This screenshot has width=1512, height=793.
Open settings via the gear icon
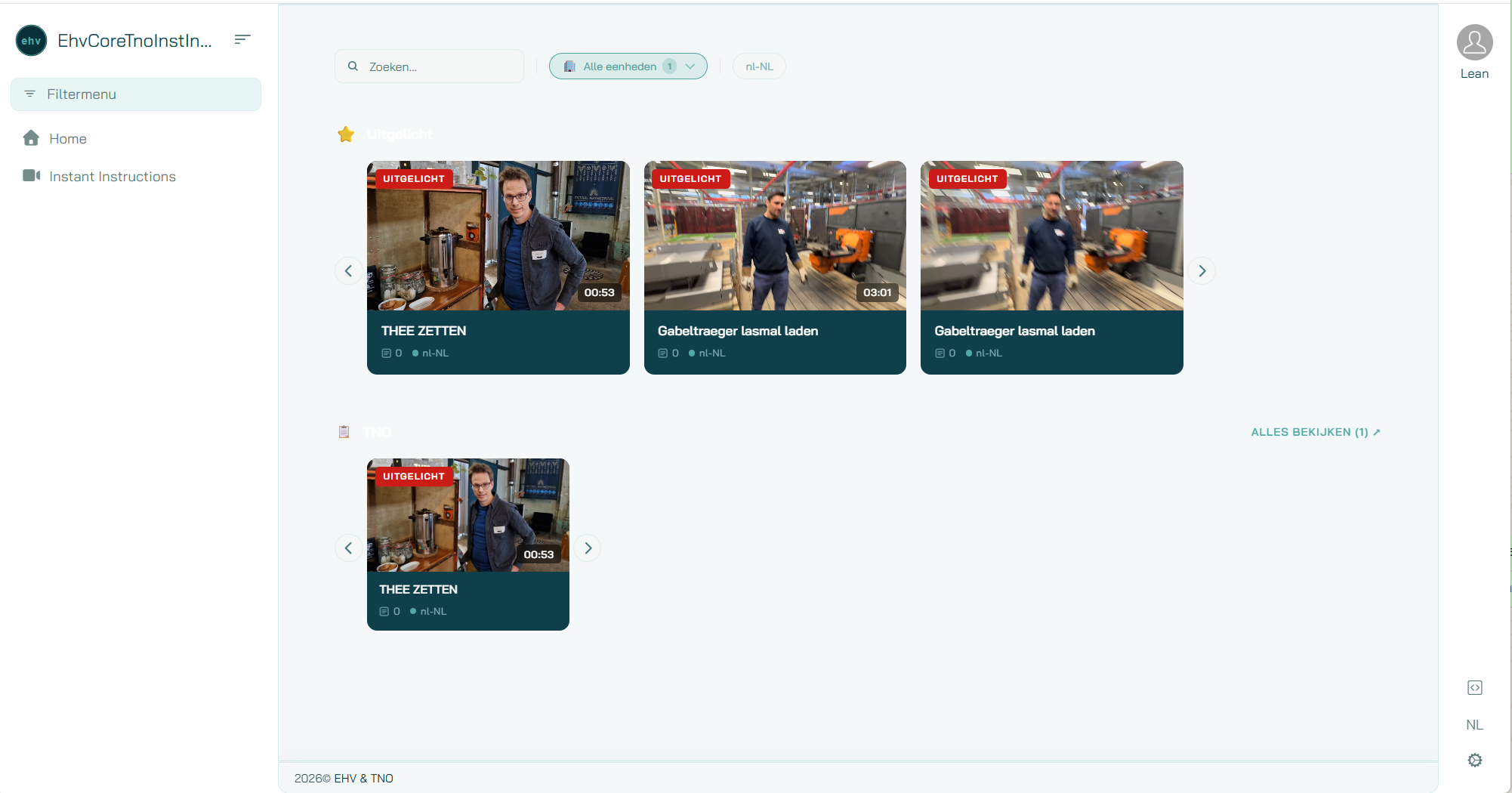coord(1475,760)
